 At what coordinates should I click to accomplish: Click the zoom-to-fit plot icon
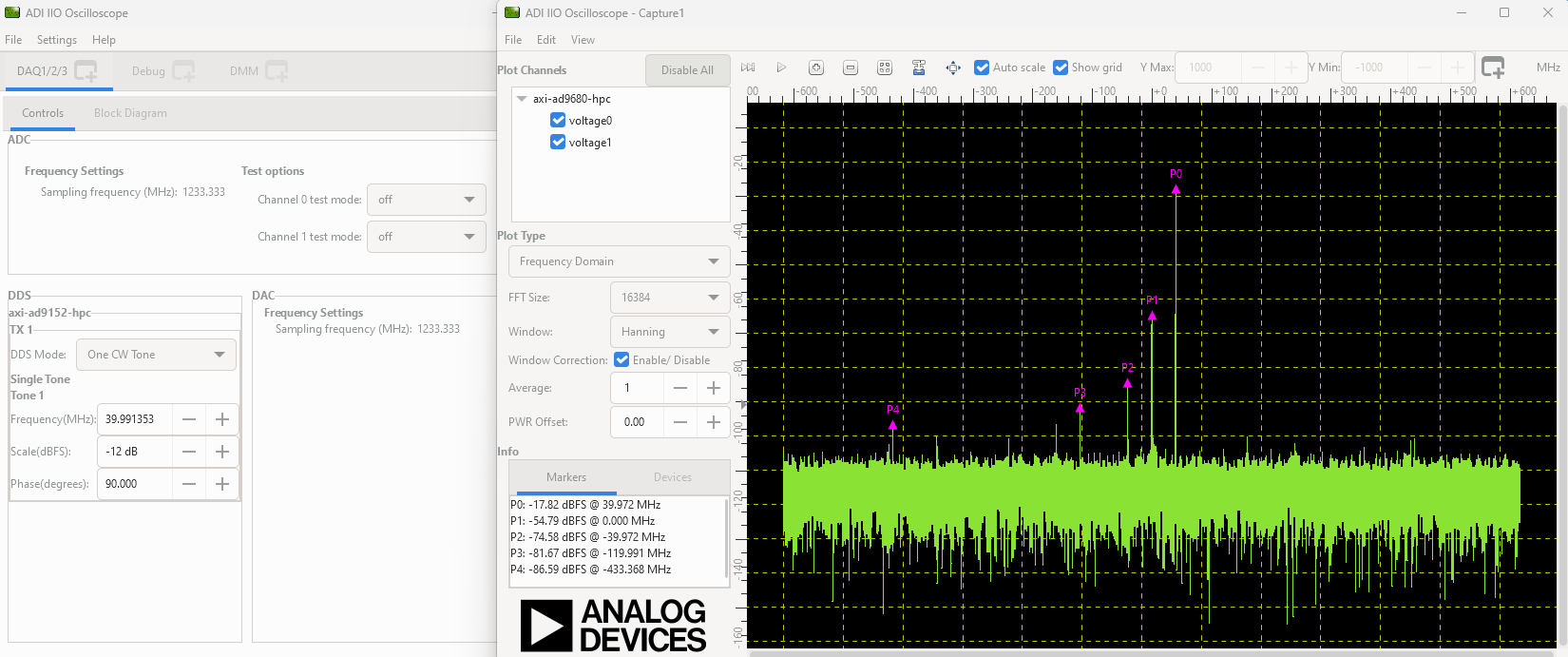pos(885,68)
